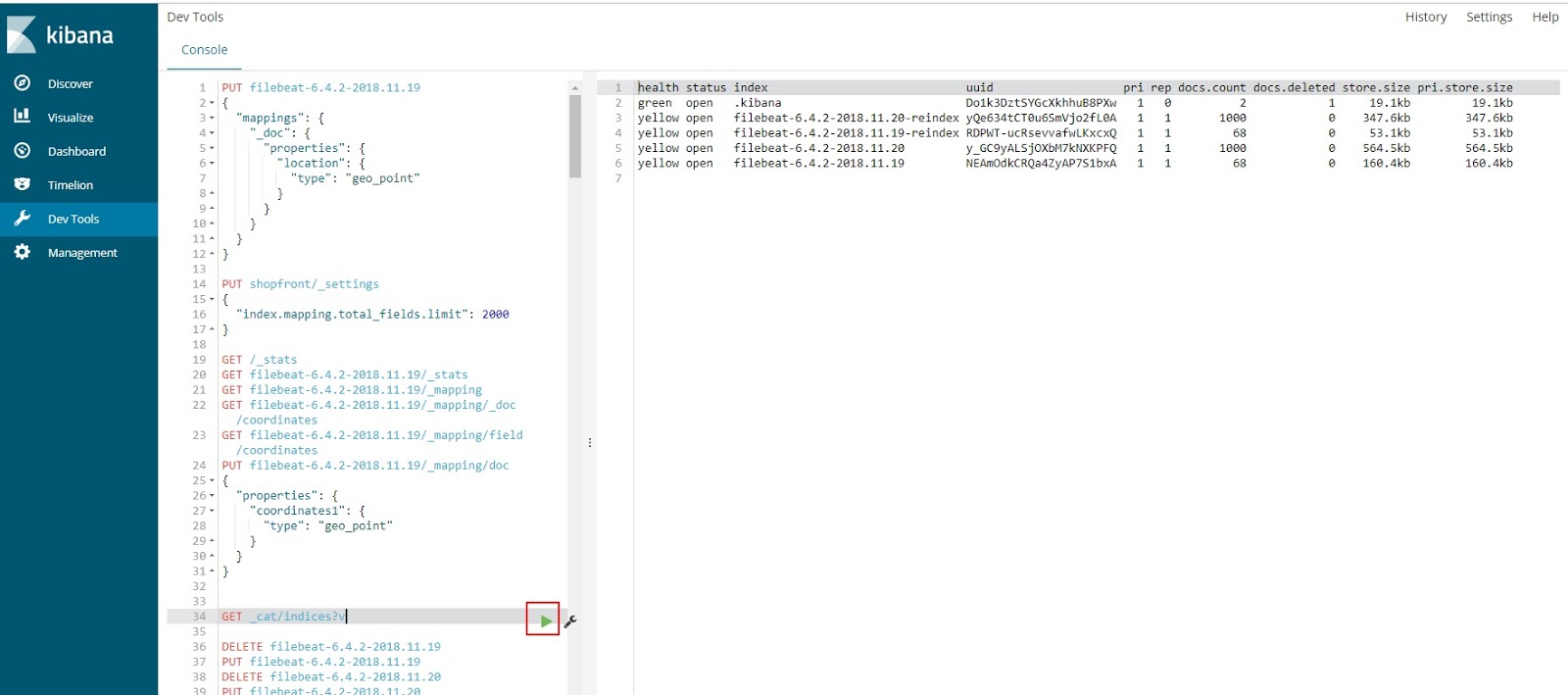1568x695 pixels.
Task: Click DELETE filebeat-6.4.2-2018.11.20 line
Action: 331,677
